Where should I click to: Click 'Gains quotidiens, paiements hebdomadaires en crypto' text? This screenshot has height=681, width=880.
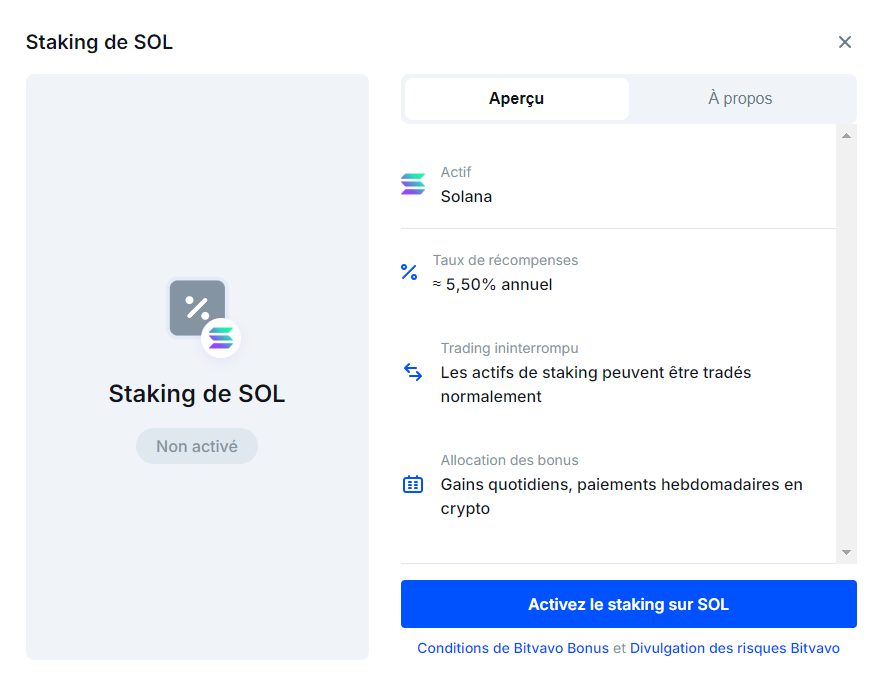pos(622,496)
